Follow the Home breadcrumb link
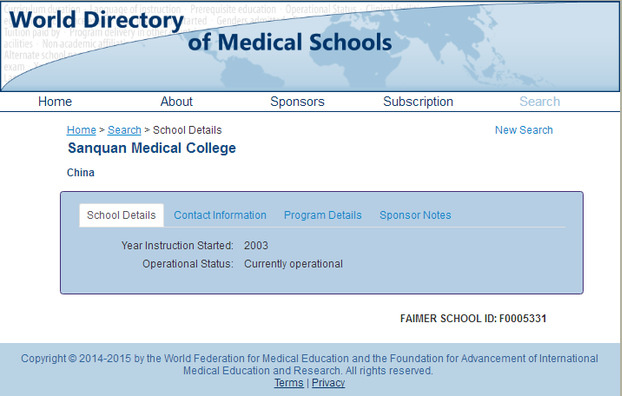 81,130
